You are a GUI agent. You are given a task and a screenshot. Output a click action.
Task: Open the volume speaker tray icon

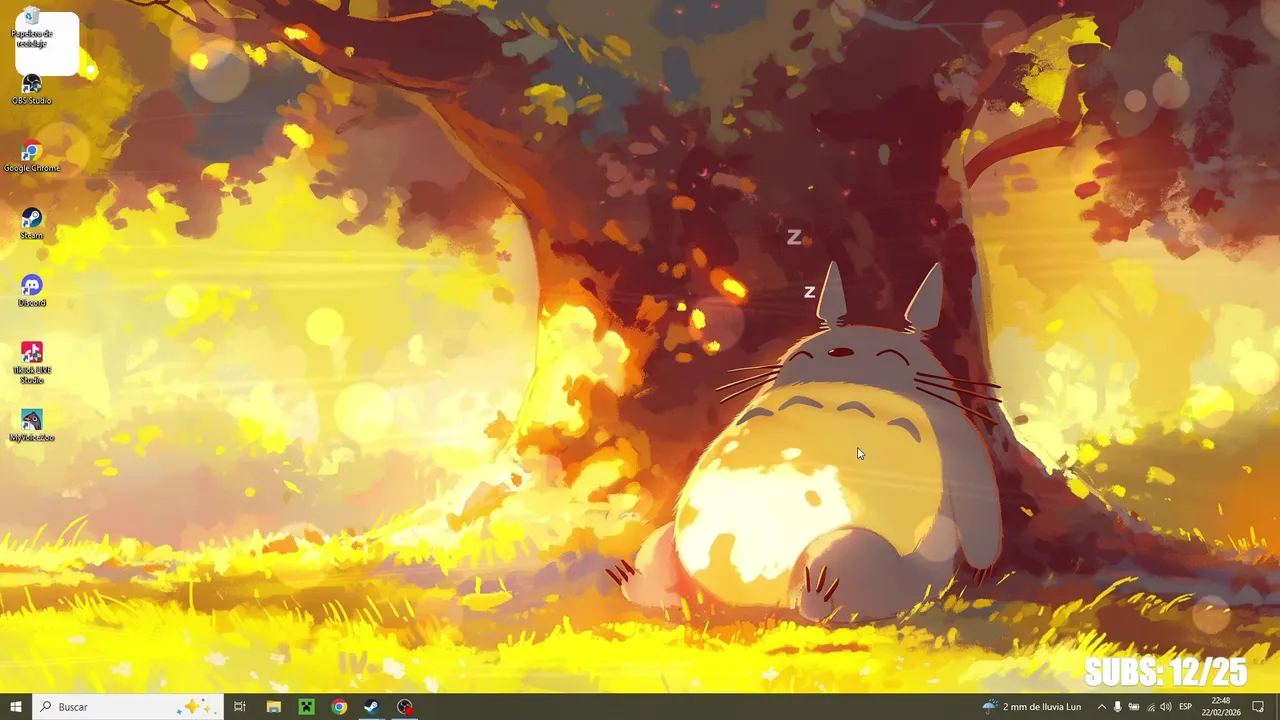point(1166,707)
